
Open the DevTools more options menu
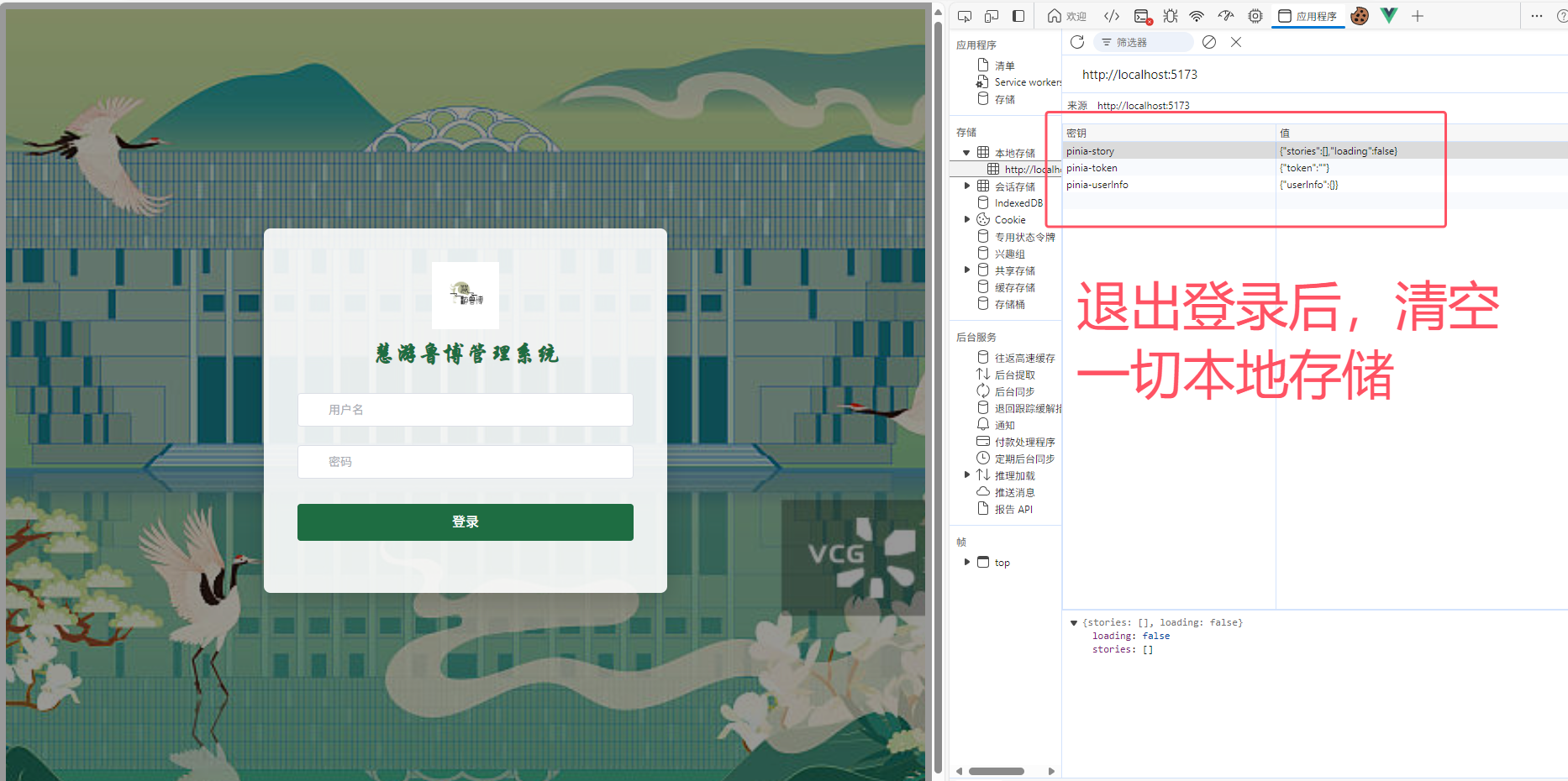pyautogui.click(x=1537, y=16)
